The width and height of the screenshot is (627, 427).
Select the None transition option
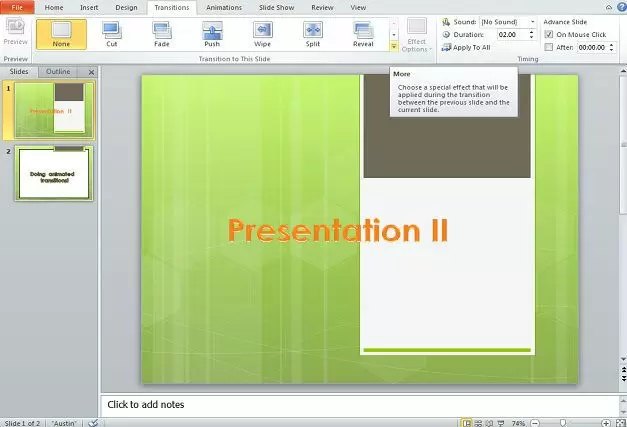61,34
